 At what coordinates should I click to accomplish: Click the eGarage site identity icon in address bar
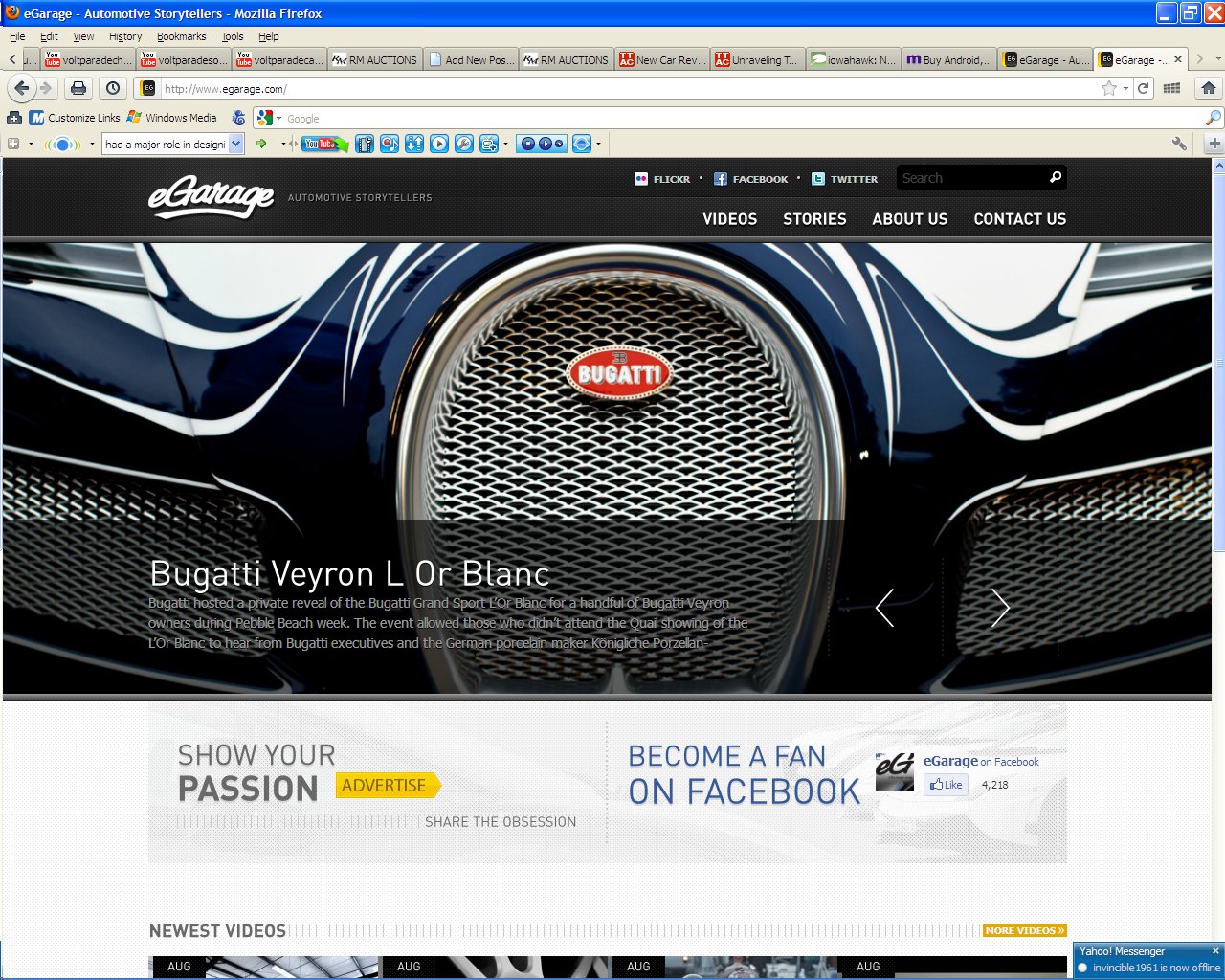(148, 88)
